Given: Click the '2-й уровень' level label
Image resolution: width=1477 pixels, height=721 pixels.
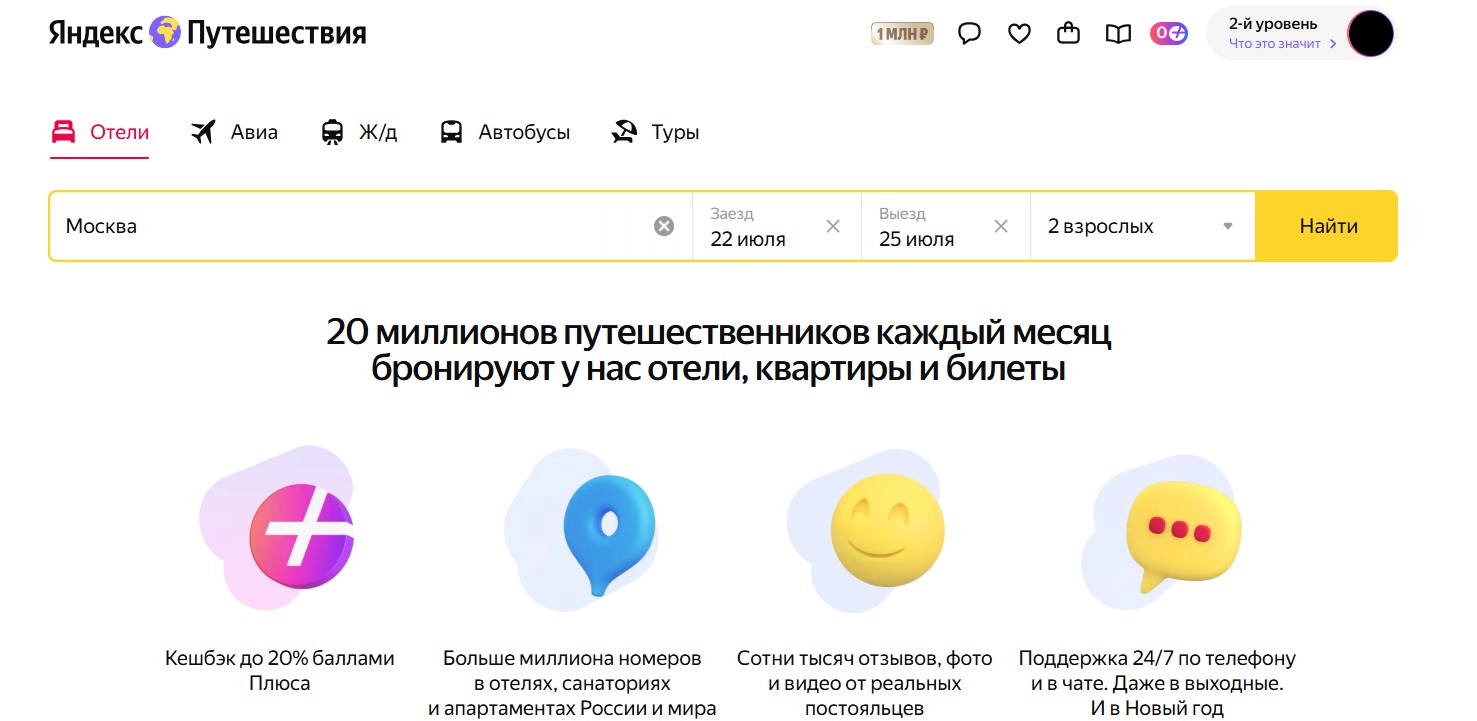Looking at the screenshot, I should point(1273,24).
